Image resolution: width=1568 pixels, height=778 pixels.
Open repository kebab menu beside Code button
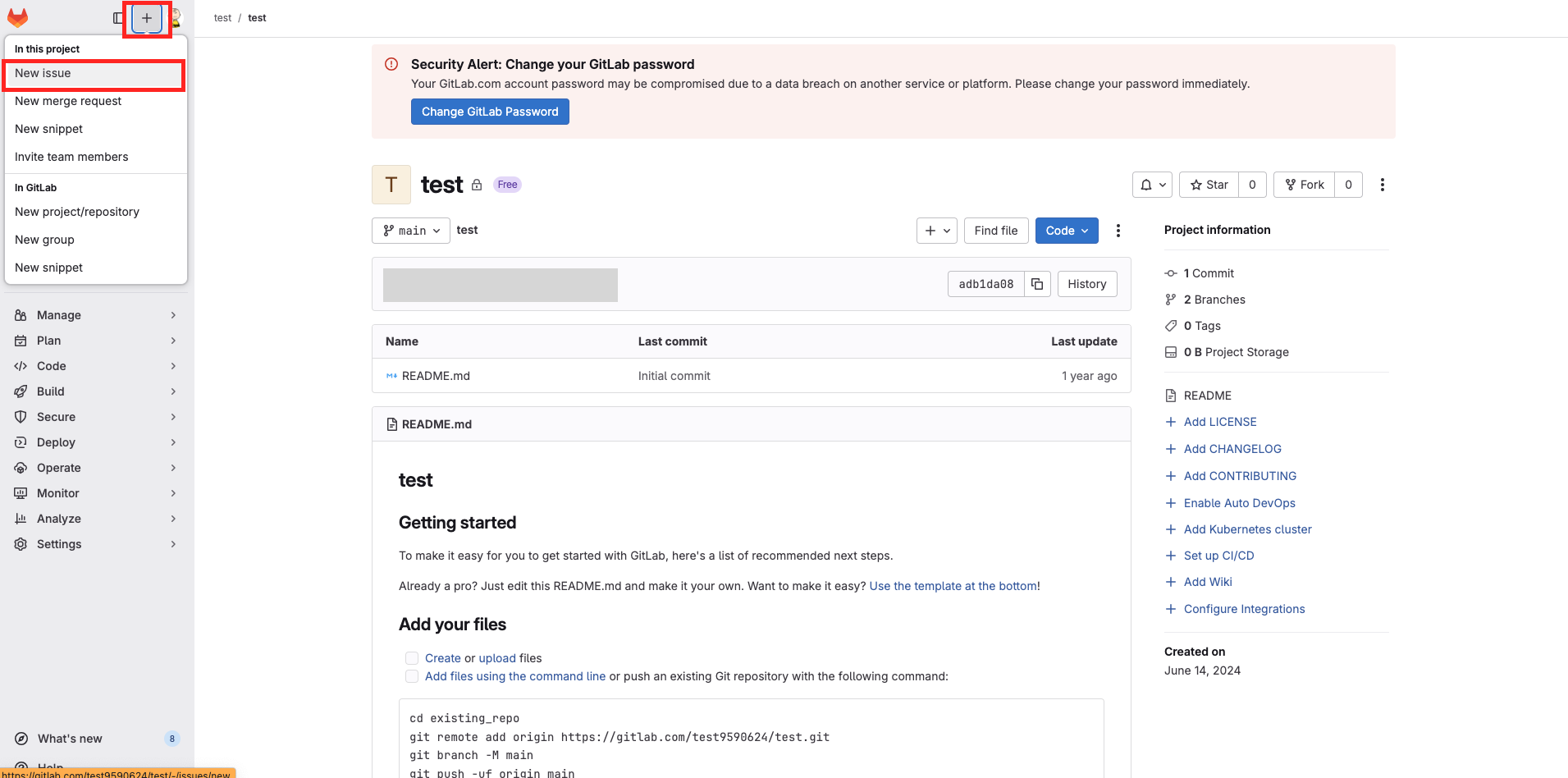tap(1118, 231)
